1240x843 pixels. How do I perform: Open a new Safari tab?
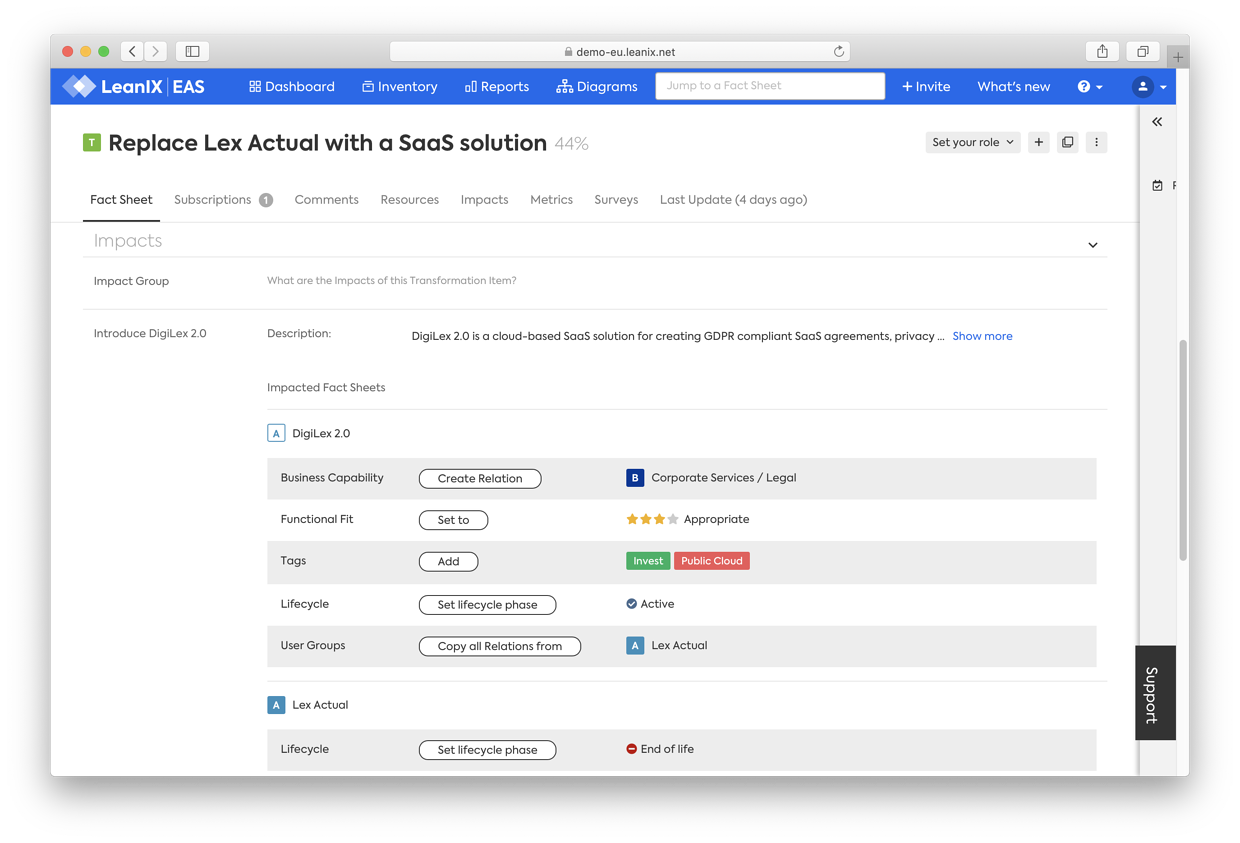point(1178,57)
